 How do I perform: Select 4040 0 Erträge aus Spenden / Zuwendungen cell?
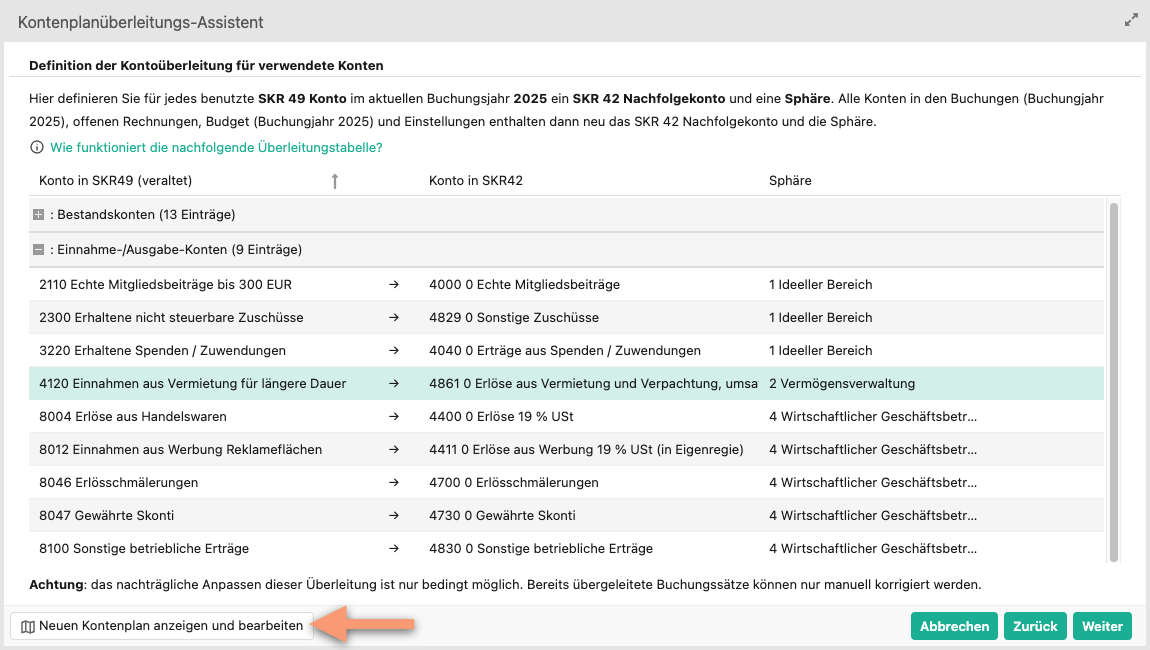tap(565, 351)
